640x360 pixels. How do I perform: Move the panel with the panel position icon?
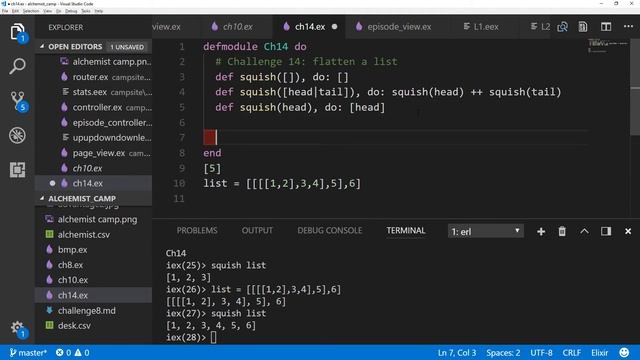[x=606, y=231]
